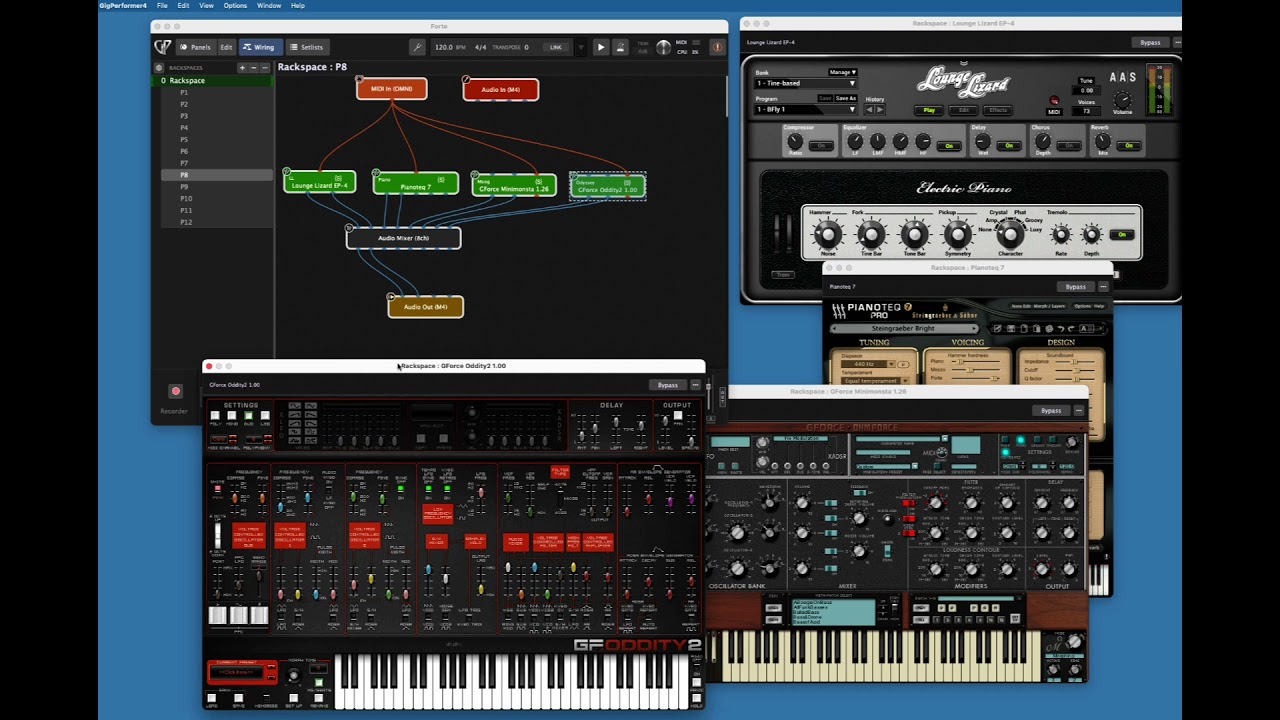The height and width of the screenshot is (720, 1280).
Task: Select the Lounge Lizard Play tab
Action: pos(929,110)
